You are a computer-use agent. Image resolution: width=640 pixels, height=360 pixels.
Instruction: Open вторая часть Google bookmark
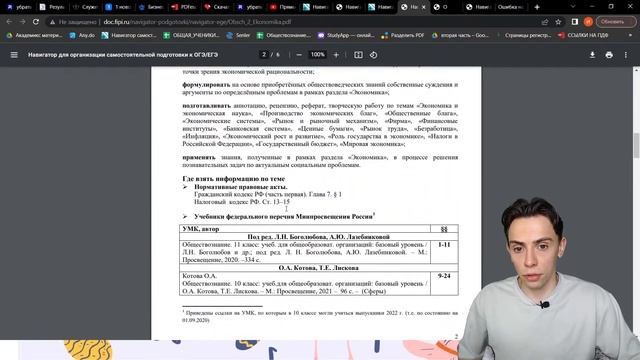pos(460,36)
